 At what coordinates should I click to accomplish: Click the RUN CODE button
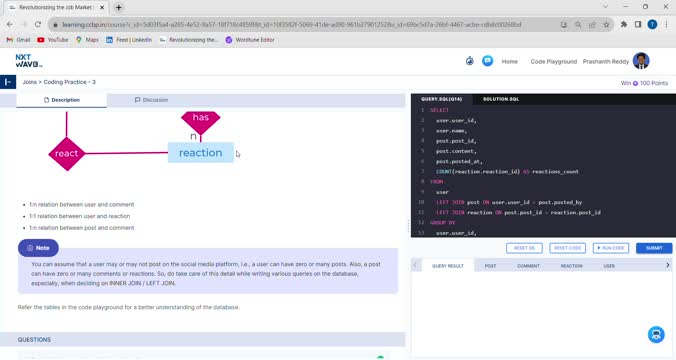coord(611,248)
